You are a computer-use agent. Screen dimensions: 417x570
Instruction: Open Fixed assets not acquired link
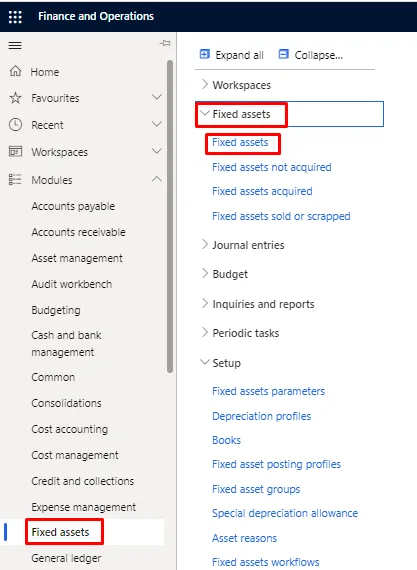[x=272, y=167]
